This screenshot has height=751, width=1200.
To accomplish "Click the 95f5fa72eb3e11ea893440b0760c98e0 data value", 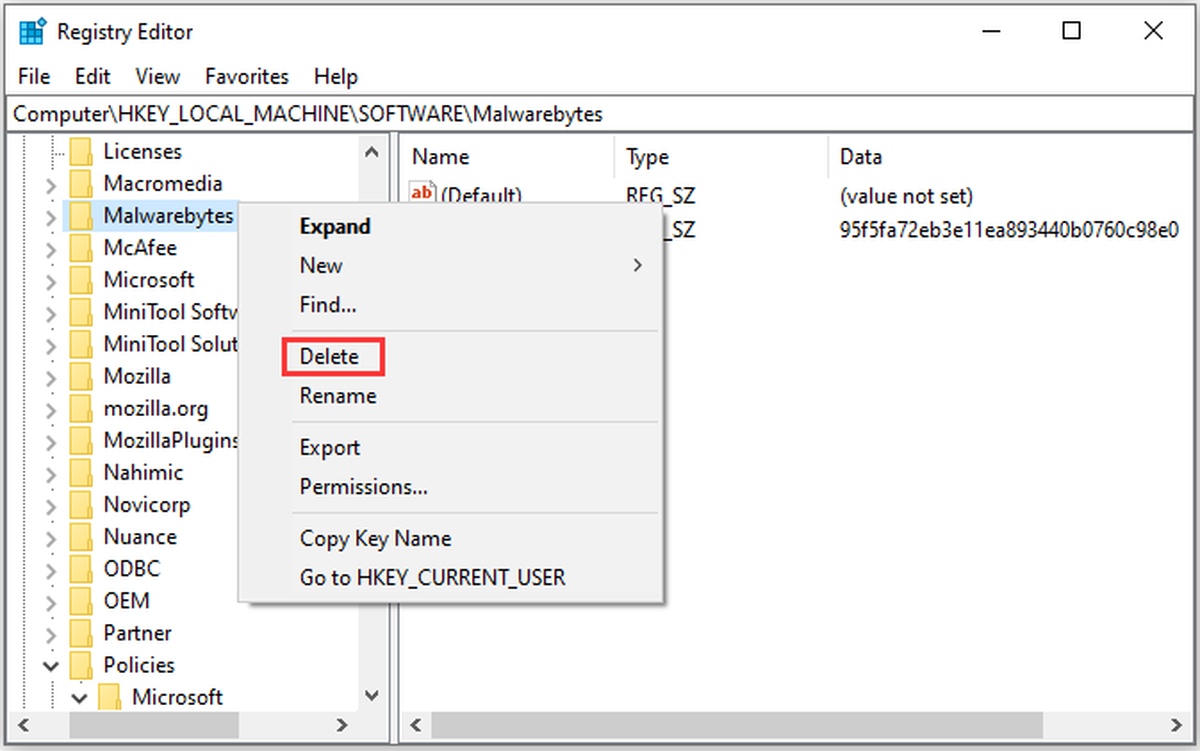I will click(x=1009, y=231).
